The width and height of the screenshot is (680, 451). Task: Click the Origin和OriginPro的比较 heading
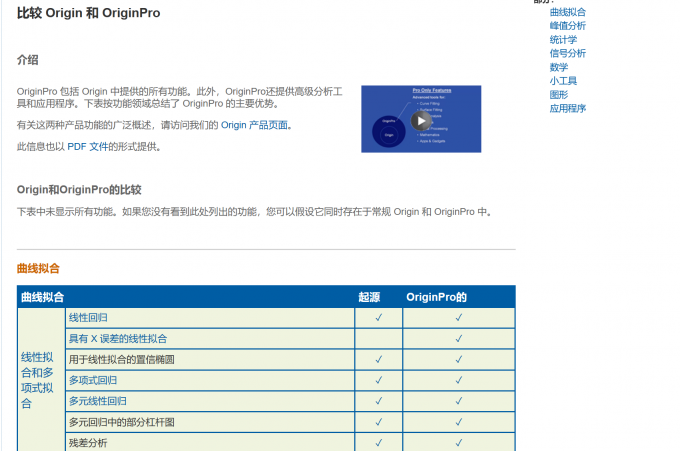(79, 190)
